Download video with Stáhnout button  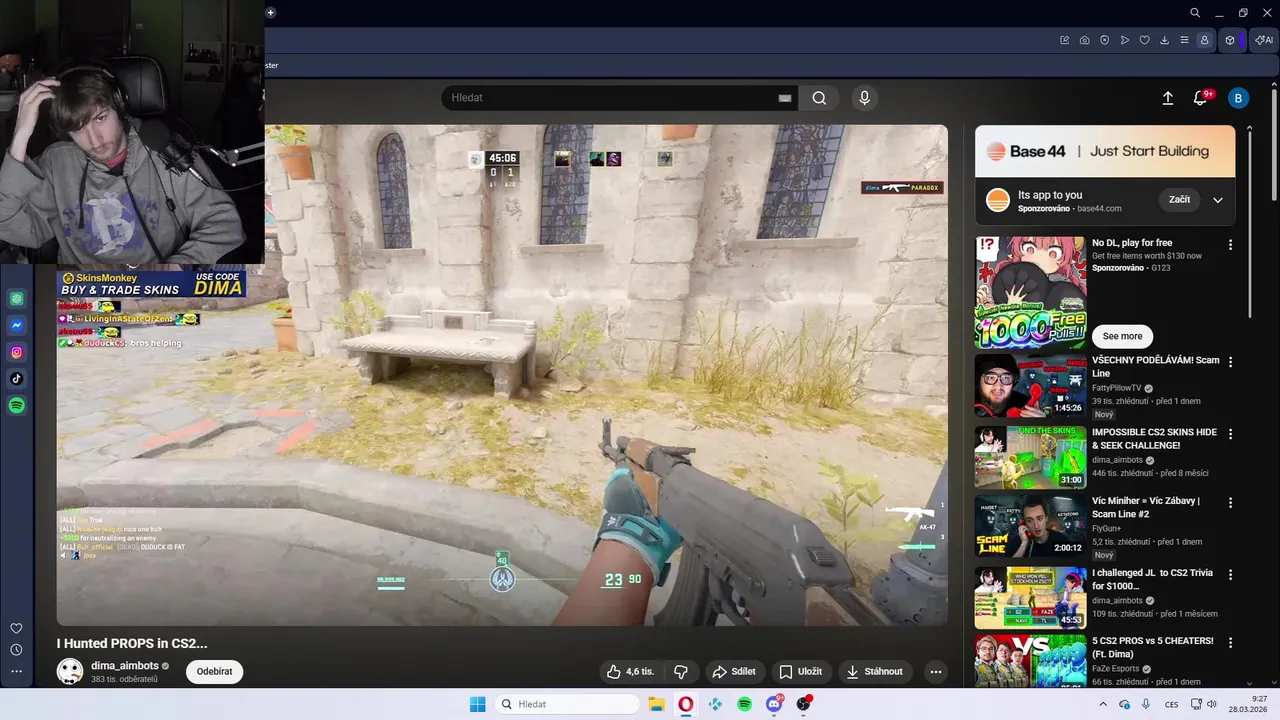(x=876, y=672)
